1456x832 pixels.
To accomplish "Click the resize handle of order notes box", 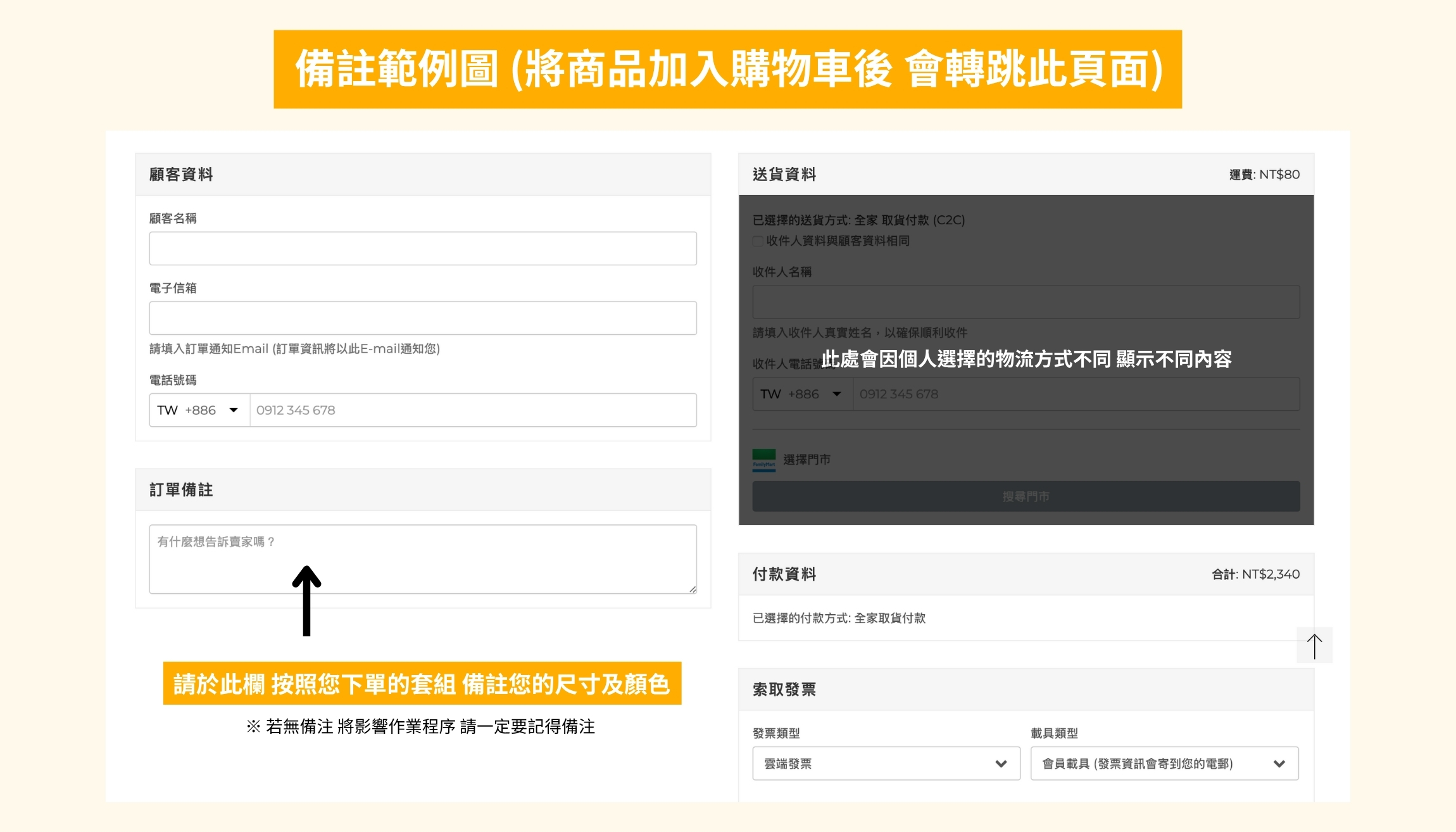I will click(693, 589).
